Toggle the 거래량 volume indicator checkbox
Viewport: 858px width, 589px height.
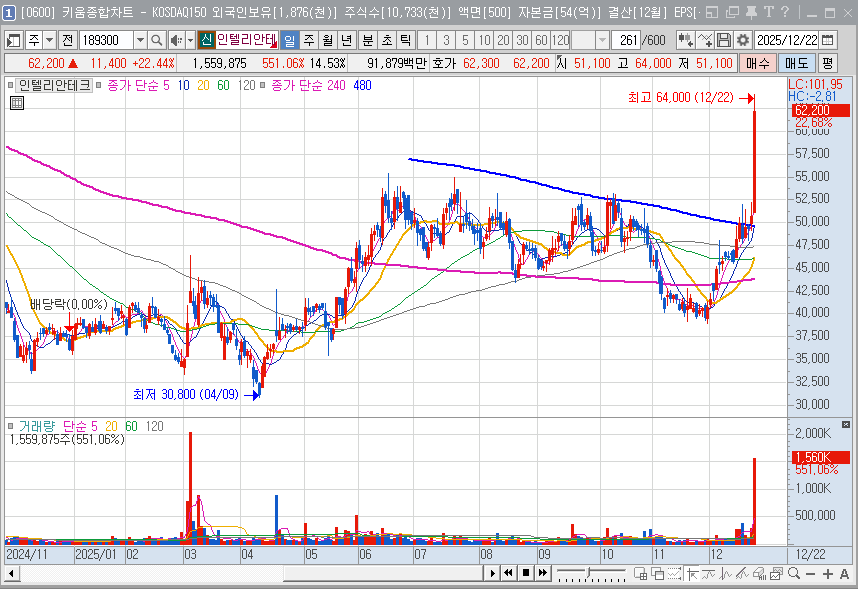pyautogui.click(x=10, y=426)
